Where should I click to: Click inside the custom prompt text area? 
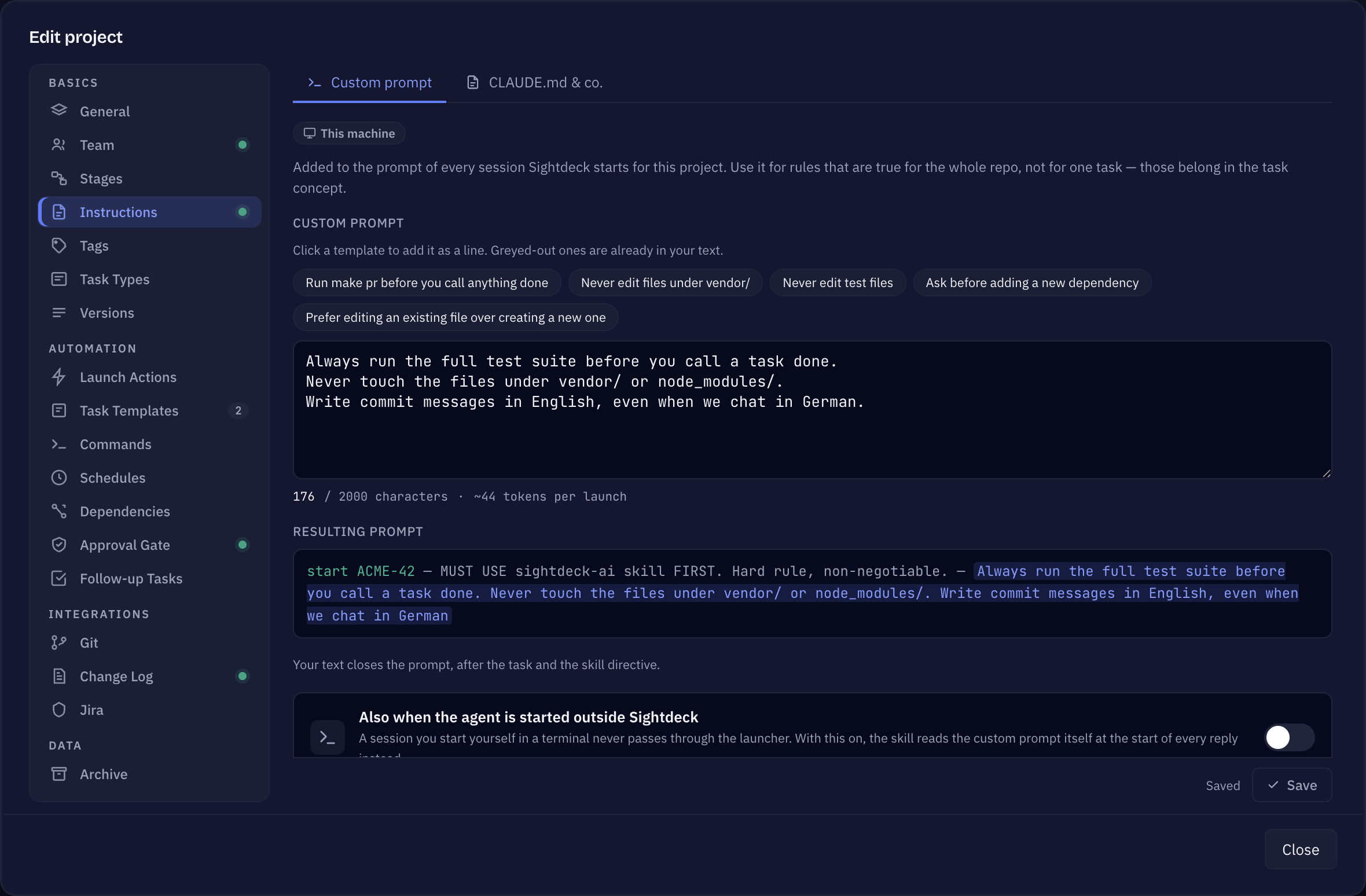pyautogui.click(x=812, y=409)
